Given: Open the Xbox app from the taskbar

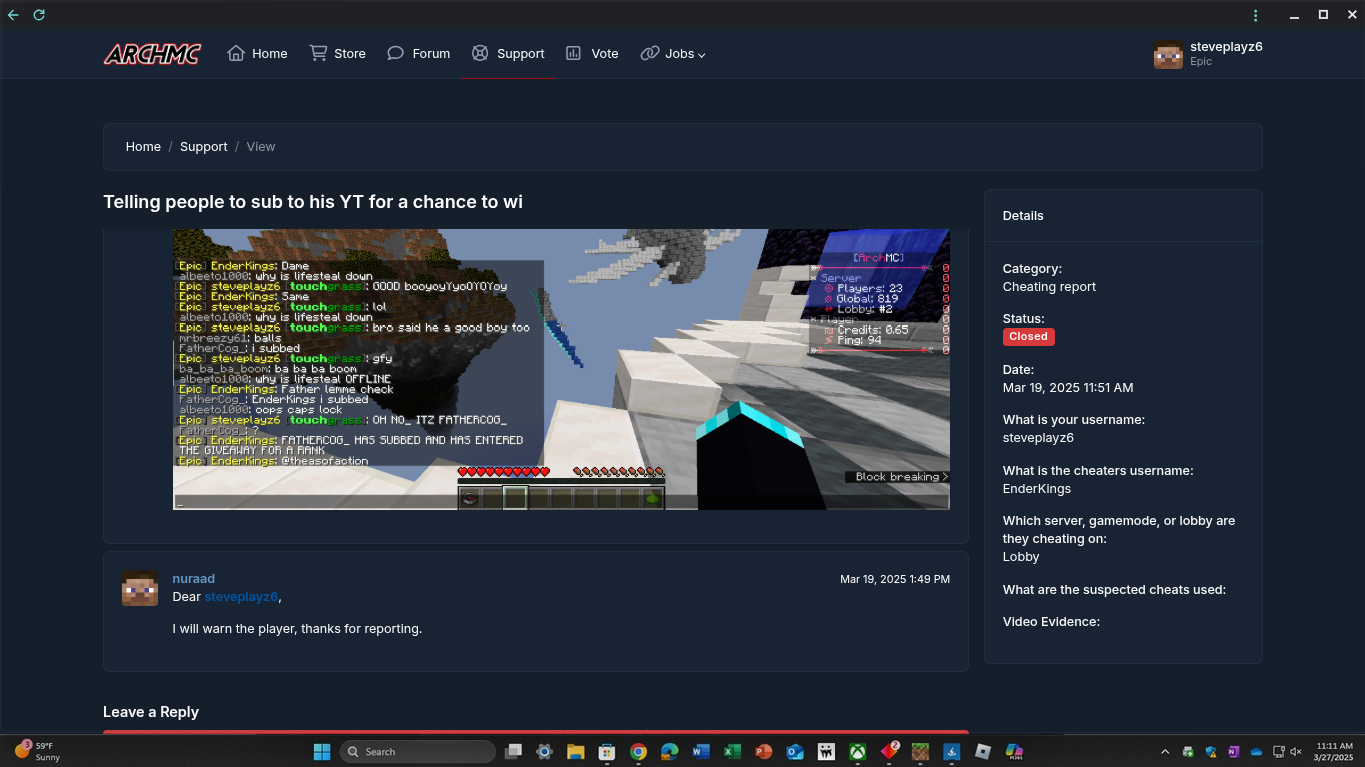Looking at the screenshot, I should [x=857, y=751].
